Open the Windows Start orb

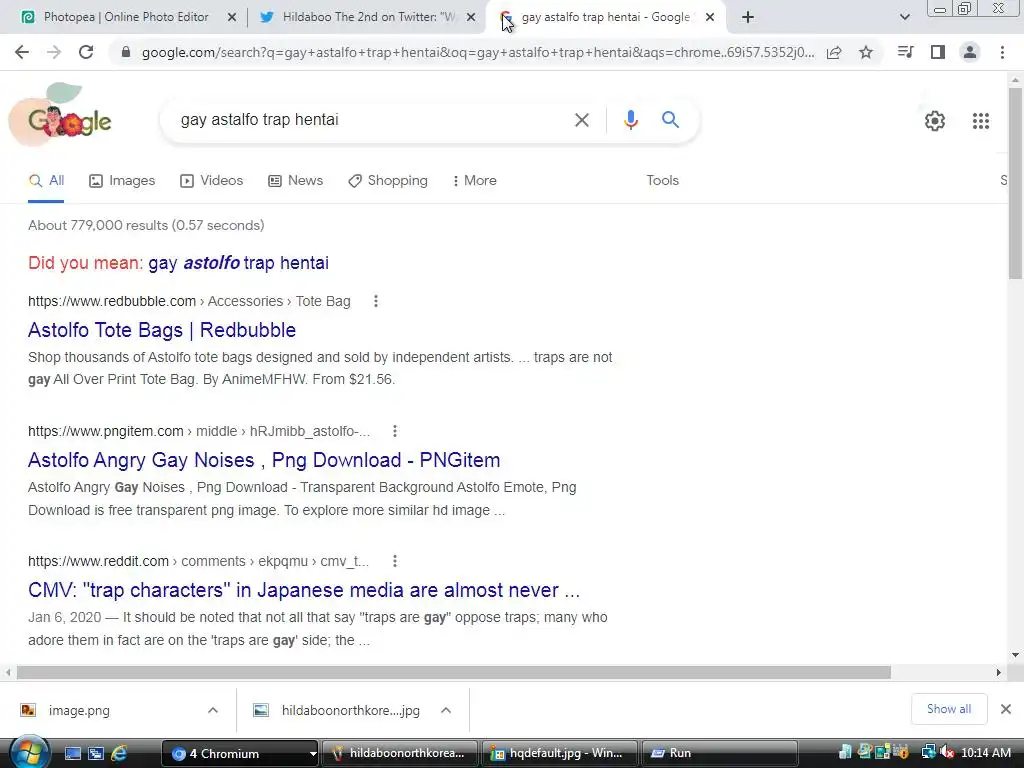point(29,752)
